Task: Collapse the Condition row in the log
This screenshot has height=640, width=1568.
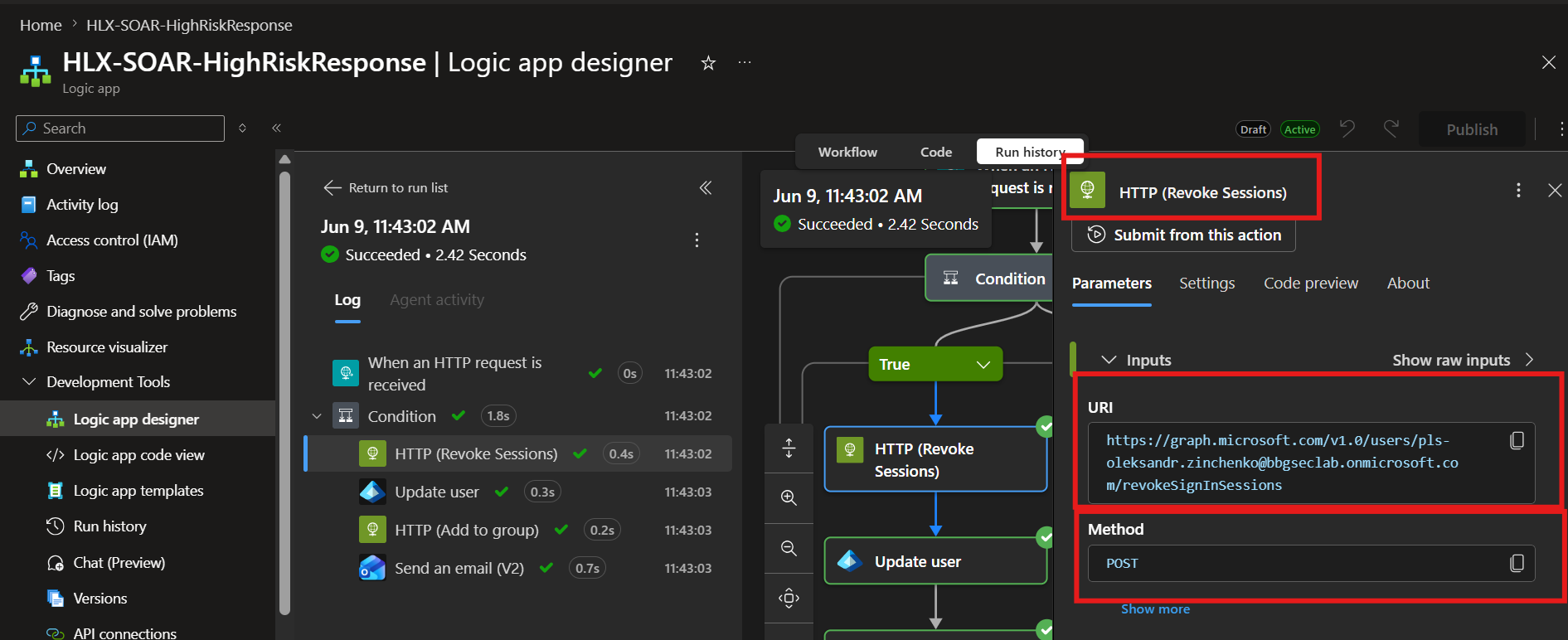Action: coord(317,416)
